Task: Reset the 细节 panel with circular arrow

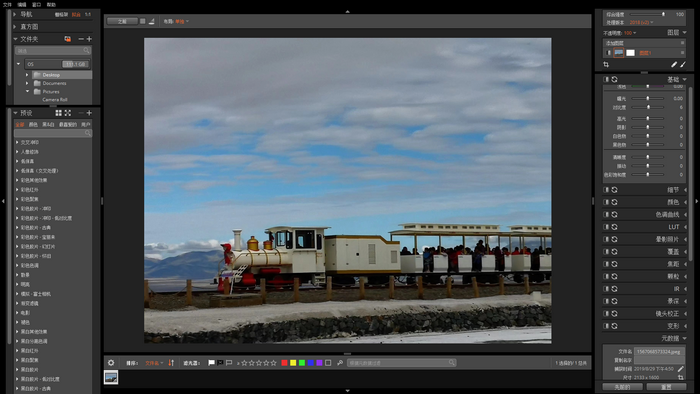Action: 615,190
